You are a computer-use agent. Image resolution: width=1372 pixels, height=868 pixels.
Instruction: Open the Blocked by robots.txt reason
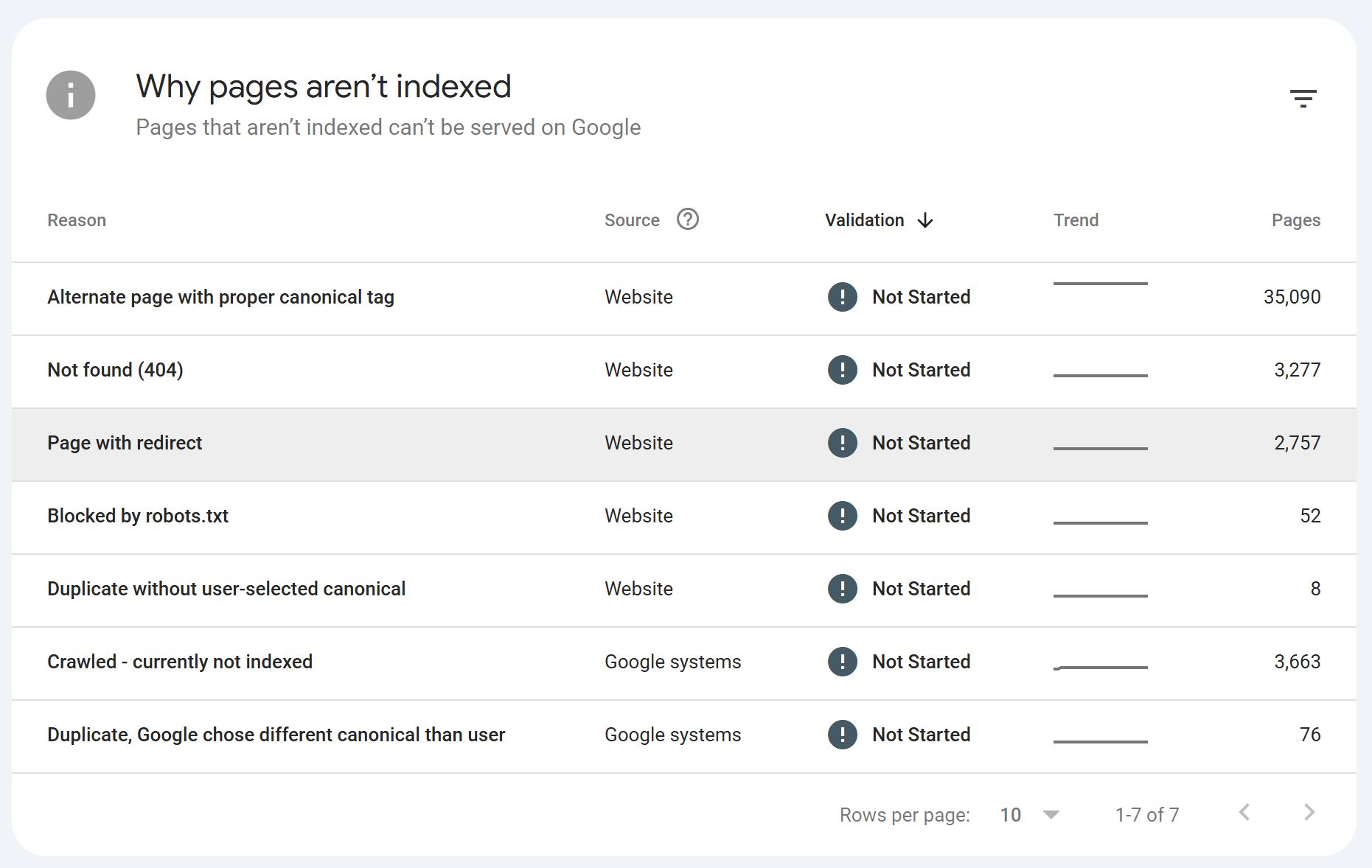click(138, 516)
